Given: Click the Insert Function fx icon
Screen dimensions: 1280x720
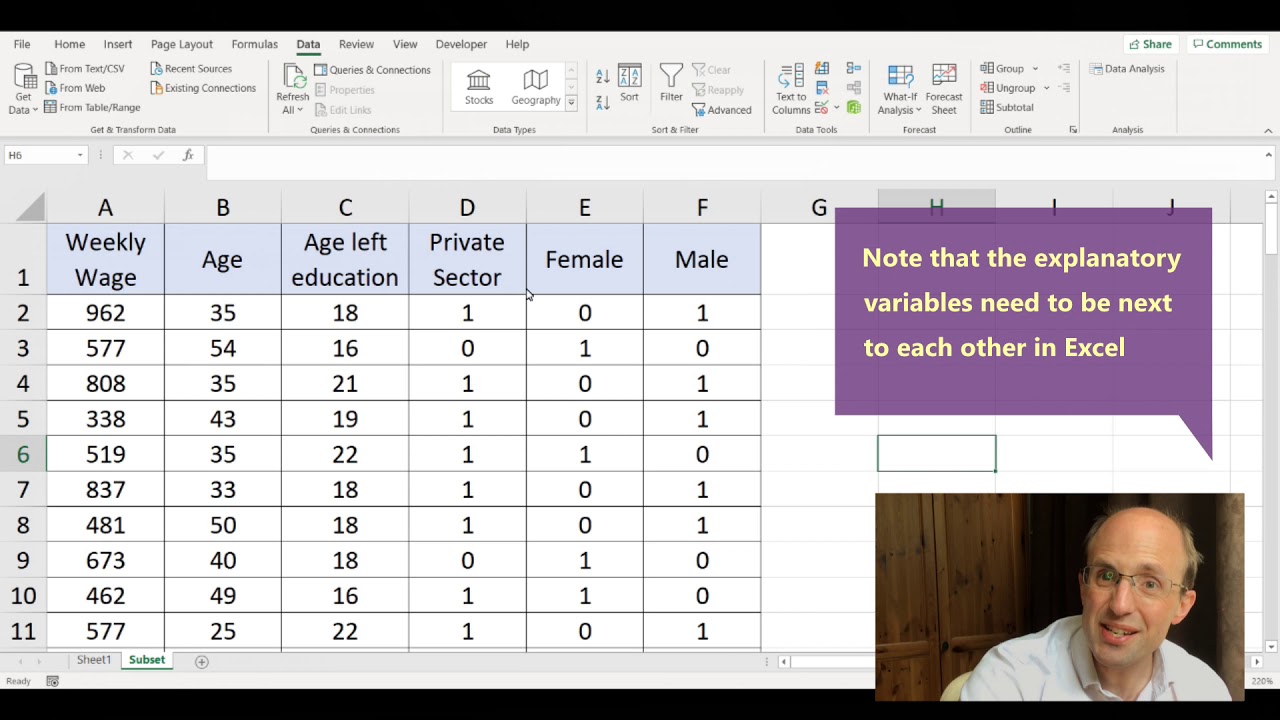Looking at the screenshot, I should (188, 155).
